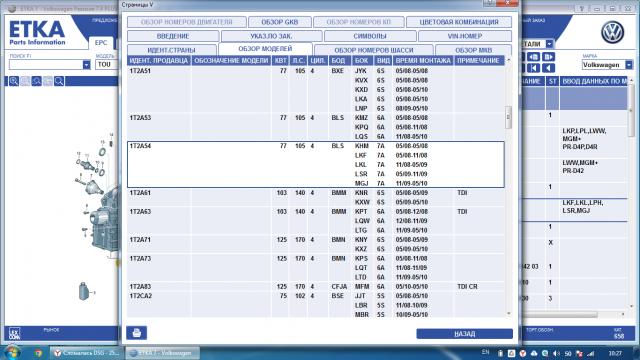Image resolution: width=640 pixels, height=360 pixels.
Task: Click the first zoom magnifier icon
Action: tap(14, 81)
